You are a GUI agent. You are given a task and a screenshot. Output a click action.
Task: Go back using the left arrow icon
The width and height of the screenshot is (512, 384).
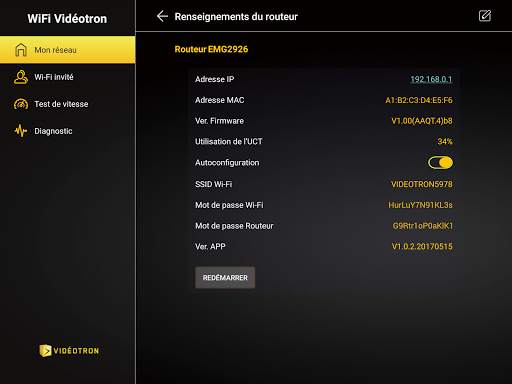tap(162, 16)
